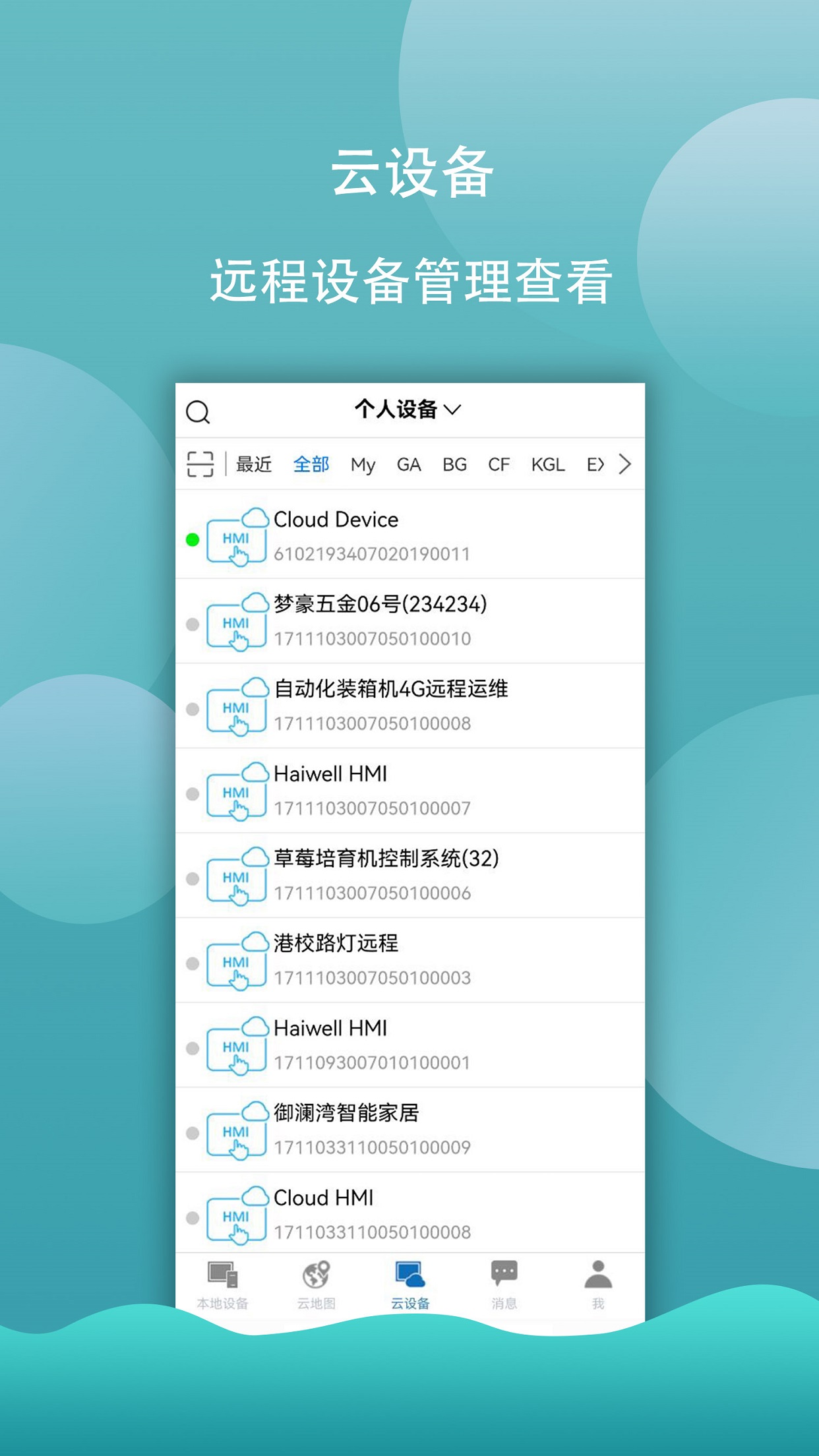Select 草莓培育机控制系统(32) device
Screen dimensions: 819x1456
point(409,875)
